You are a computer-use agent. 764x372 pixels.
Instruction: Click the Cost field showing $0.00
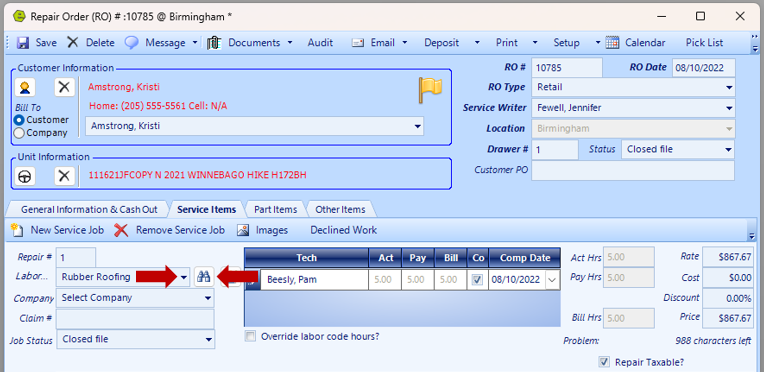point(727,277)
